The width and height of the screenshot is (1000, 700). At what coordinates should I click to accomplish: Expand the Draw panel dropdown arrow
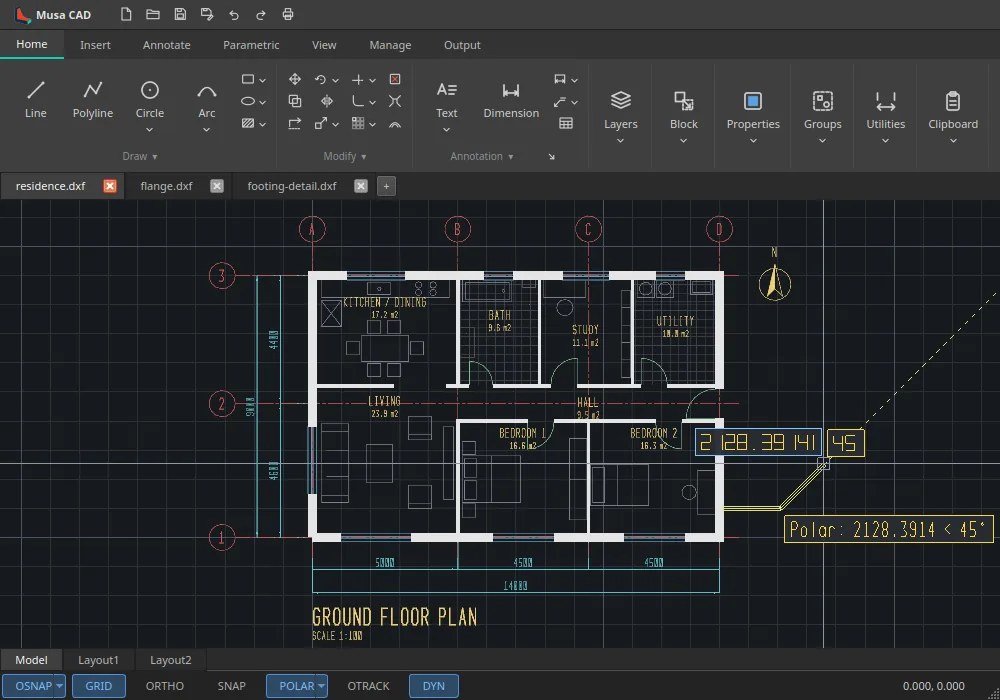155,157
